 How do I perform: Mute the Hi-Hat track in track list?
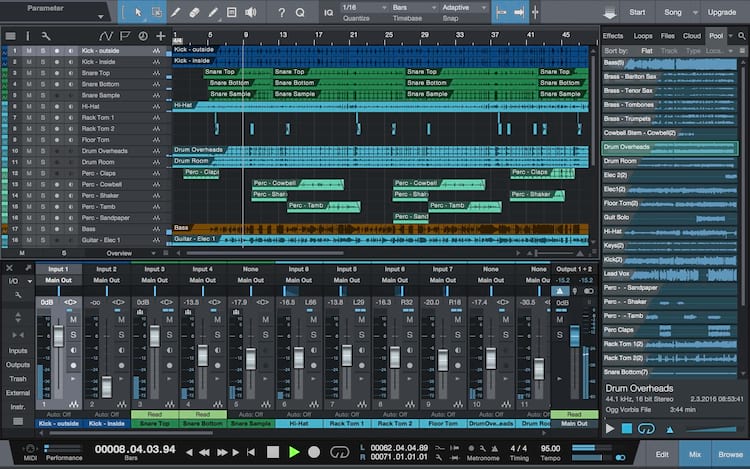pos(29,105)
